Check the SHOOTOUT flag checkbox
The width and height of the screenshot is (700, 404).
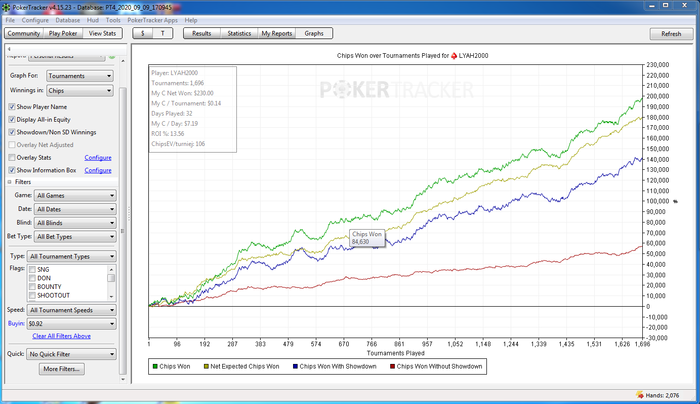click(x=32, y=296)
